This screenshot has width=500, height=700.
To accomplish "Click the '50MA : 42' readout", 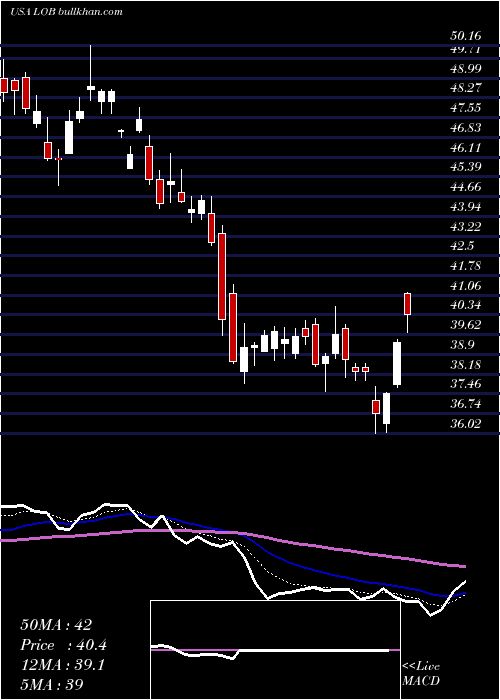I will [56, 625].
